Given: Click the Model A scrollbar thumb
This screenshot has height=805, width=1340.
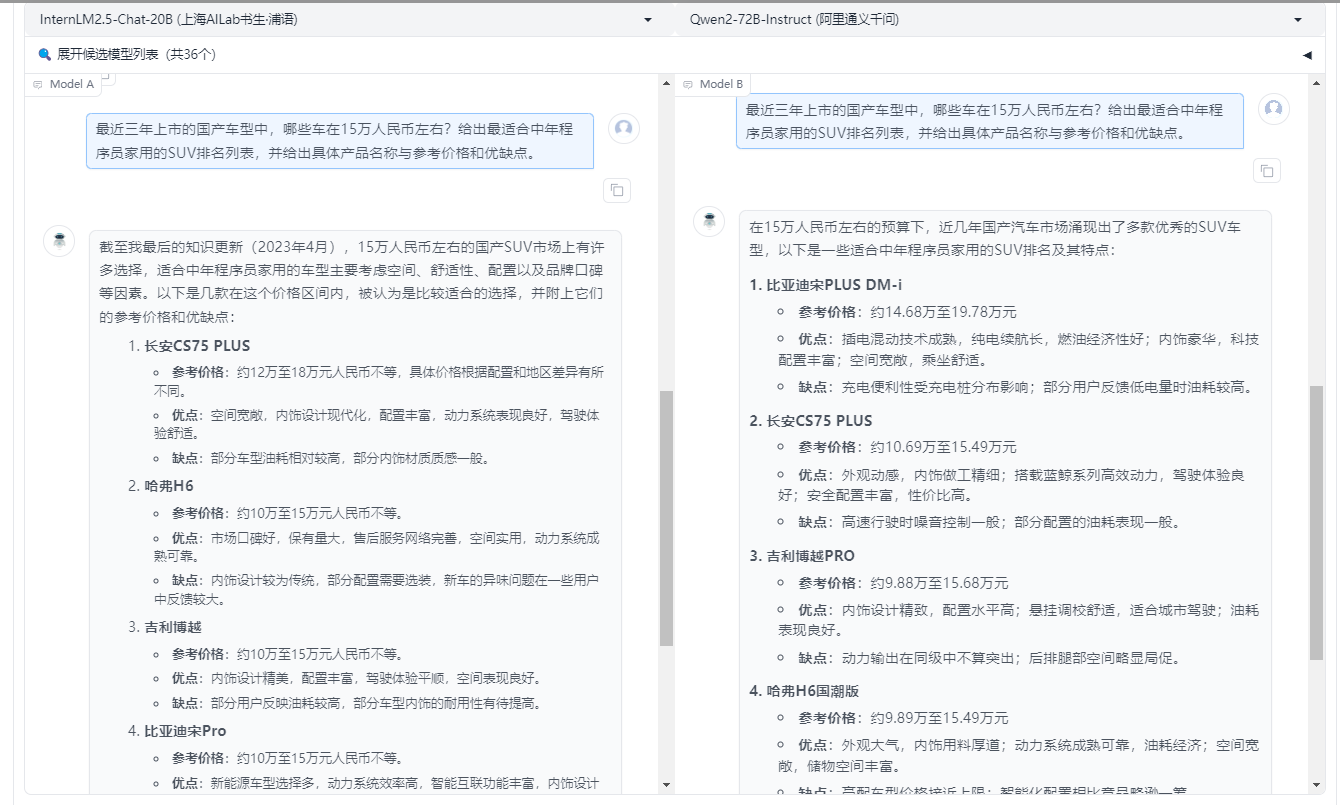Looking at the screenshot, I should click(x=666, y=518).
